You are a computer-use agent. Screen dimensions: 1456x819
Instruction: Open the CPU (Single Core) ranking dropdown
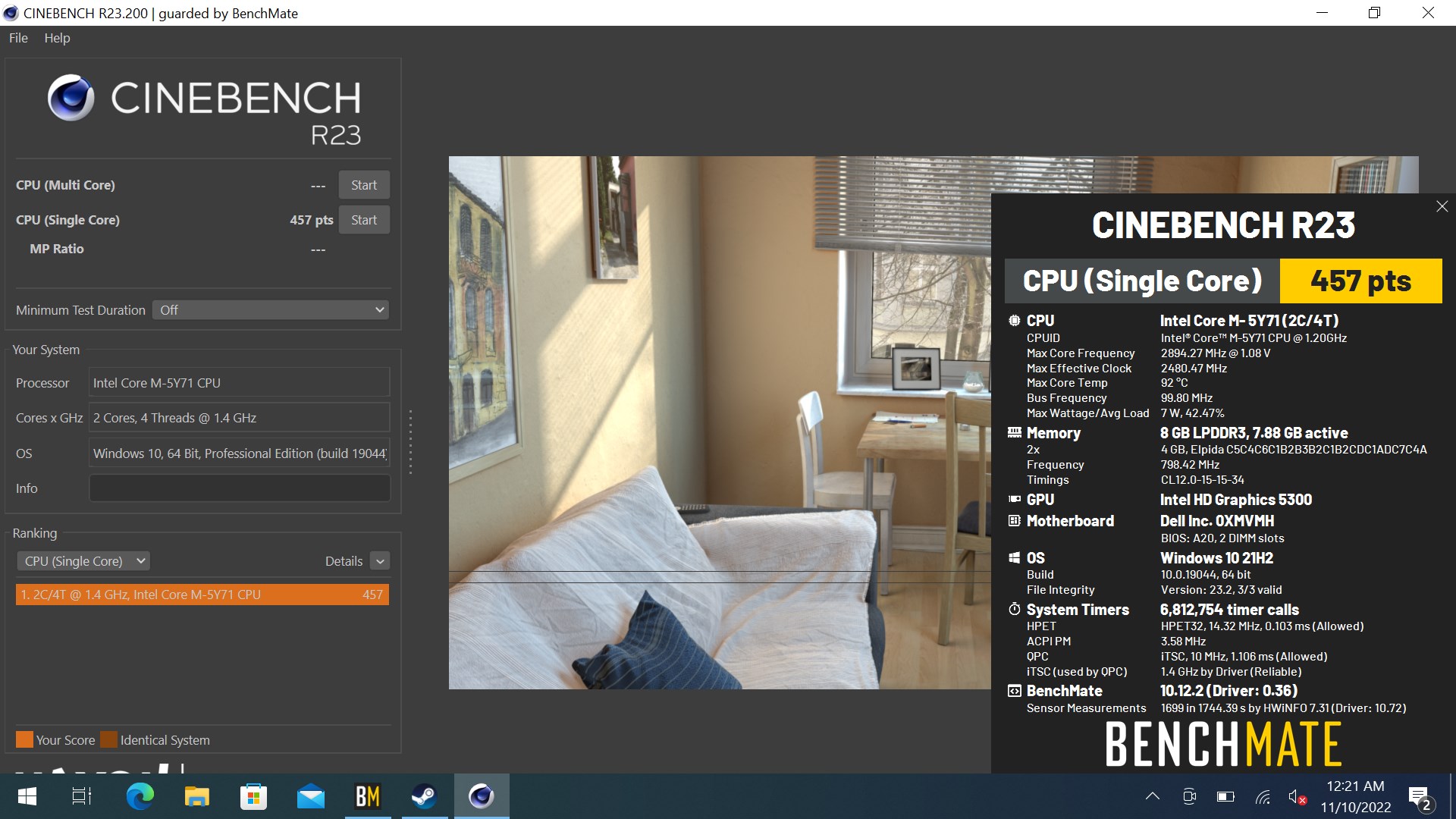click(83, 561)
